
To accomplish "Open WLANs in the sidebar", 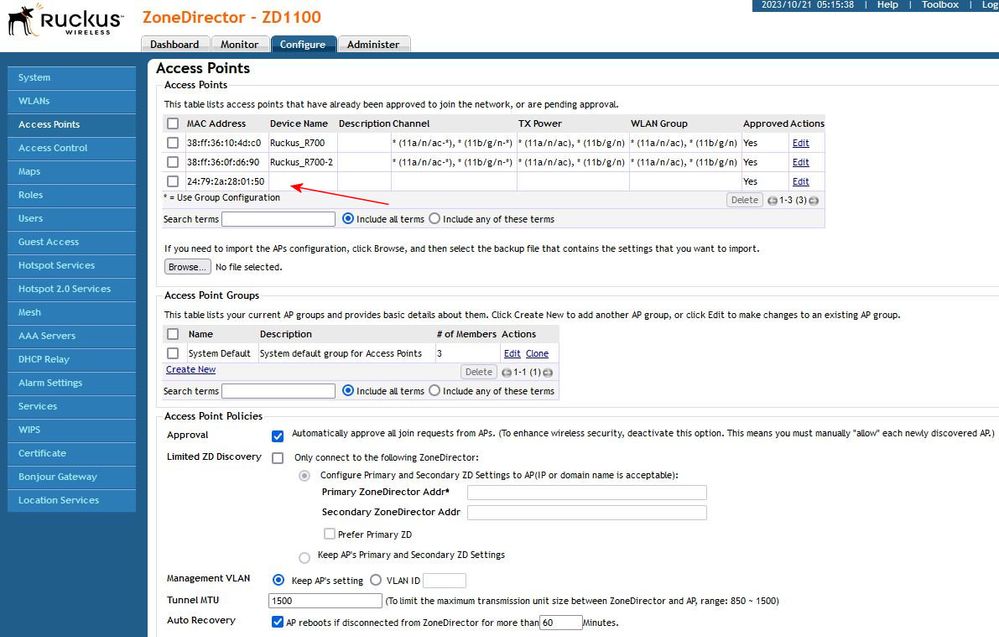I will 34,101.
